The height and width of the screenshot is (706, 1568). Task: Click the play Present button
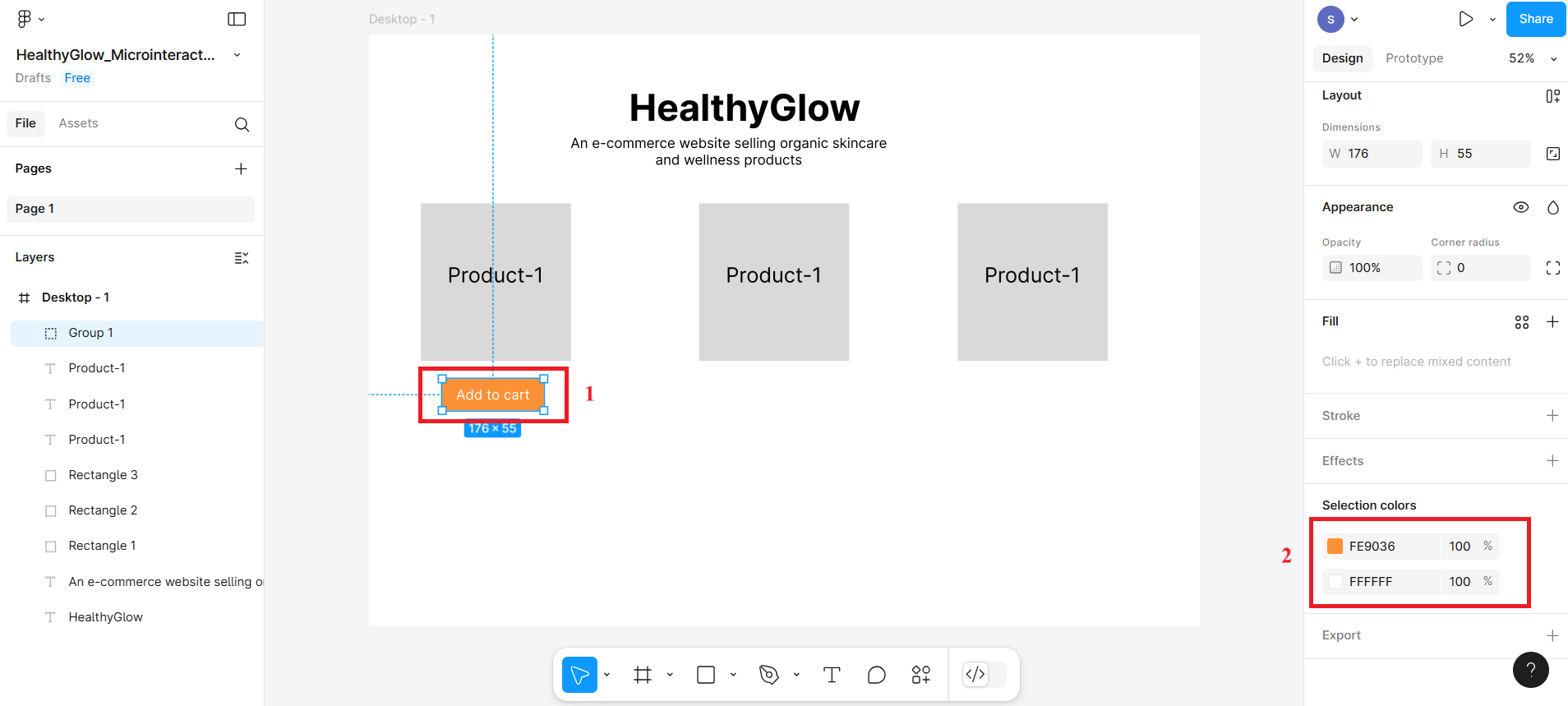pos(1465,19)
